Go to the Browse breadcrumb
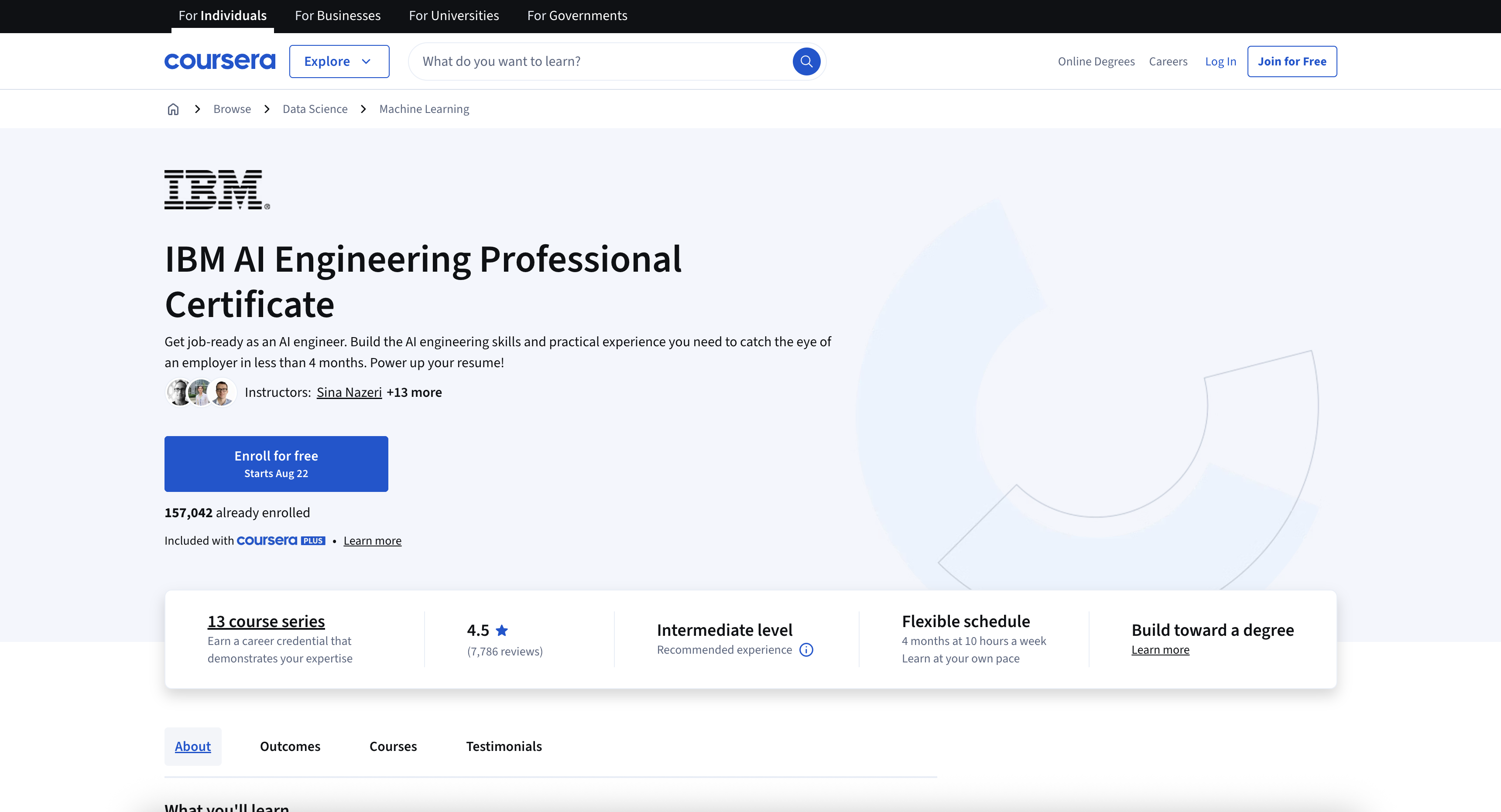This screenshot has width=1501, height=812. pos(232,109)
